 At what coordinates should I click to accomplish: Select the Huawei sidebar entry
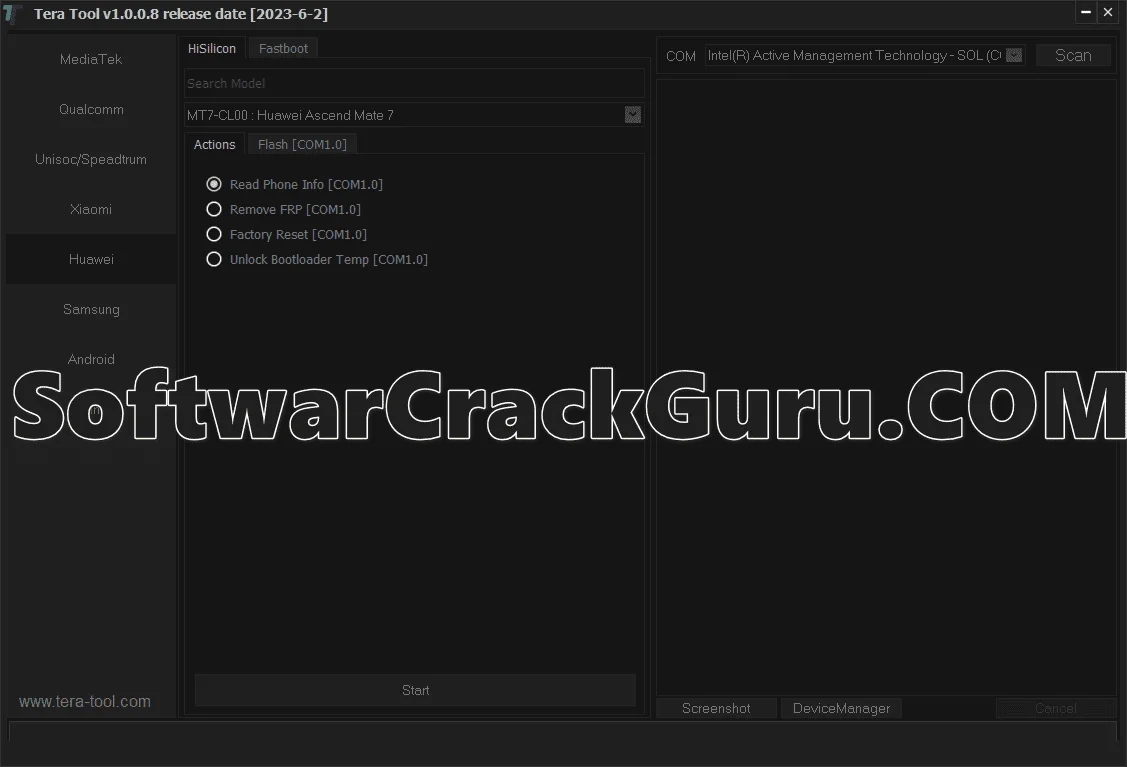91,260
